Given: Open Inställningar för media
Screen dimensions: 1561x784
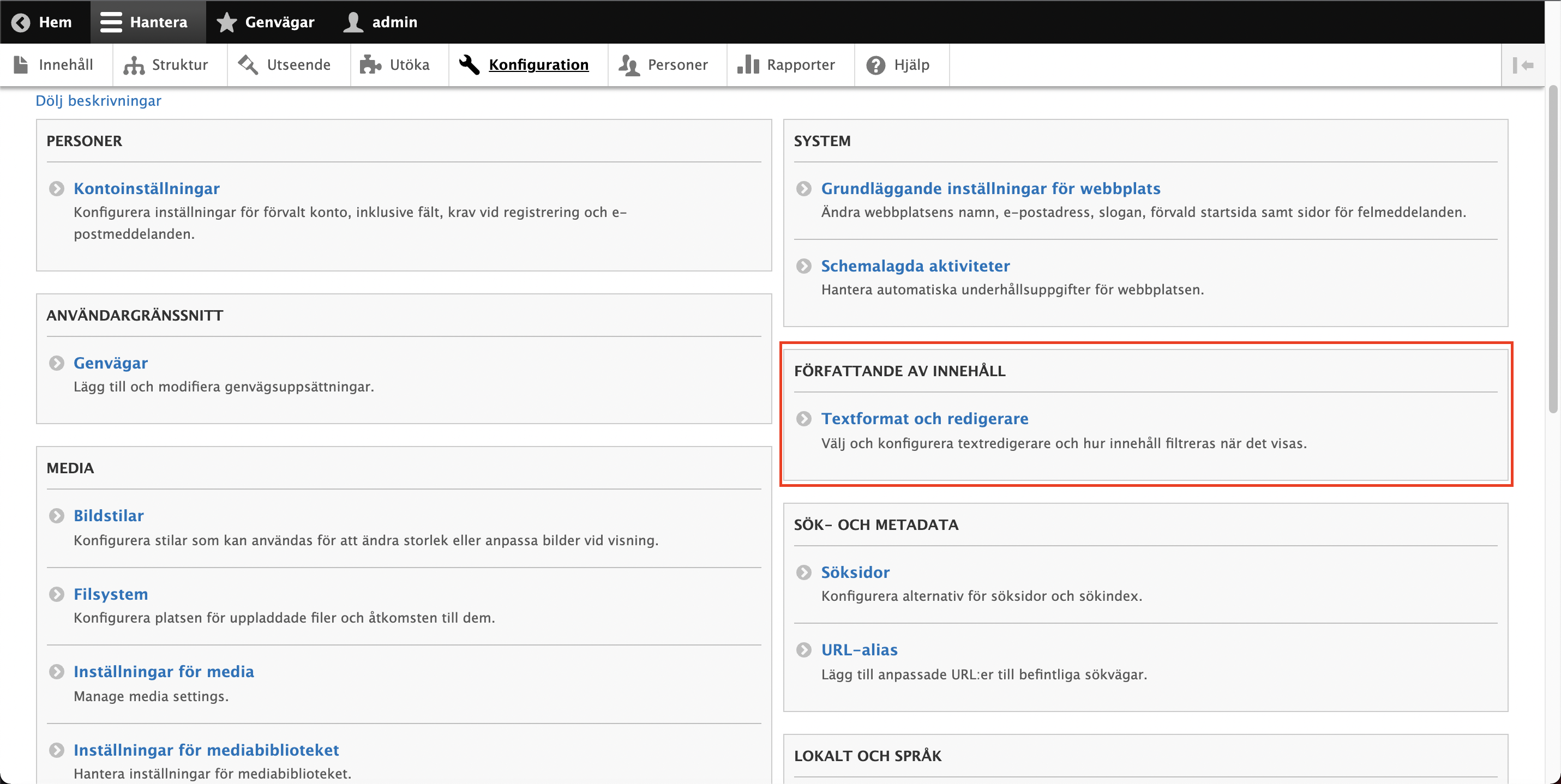Looking at the screenshot, I should [164, 673].
